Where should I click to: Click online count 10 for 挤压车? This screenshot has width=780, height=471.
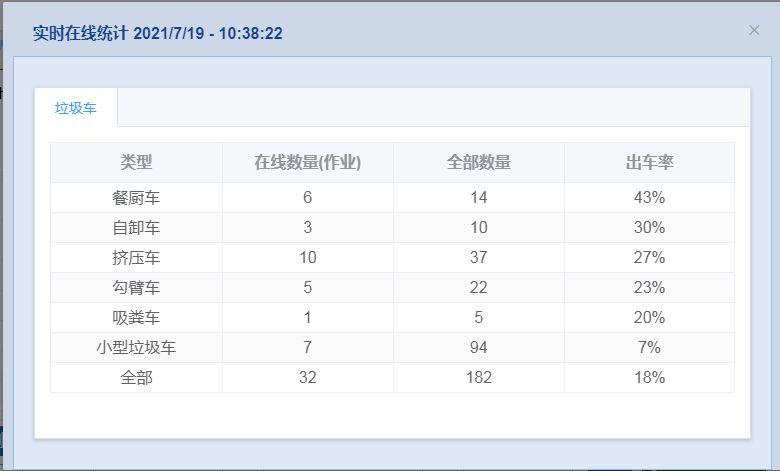307,257
